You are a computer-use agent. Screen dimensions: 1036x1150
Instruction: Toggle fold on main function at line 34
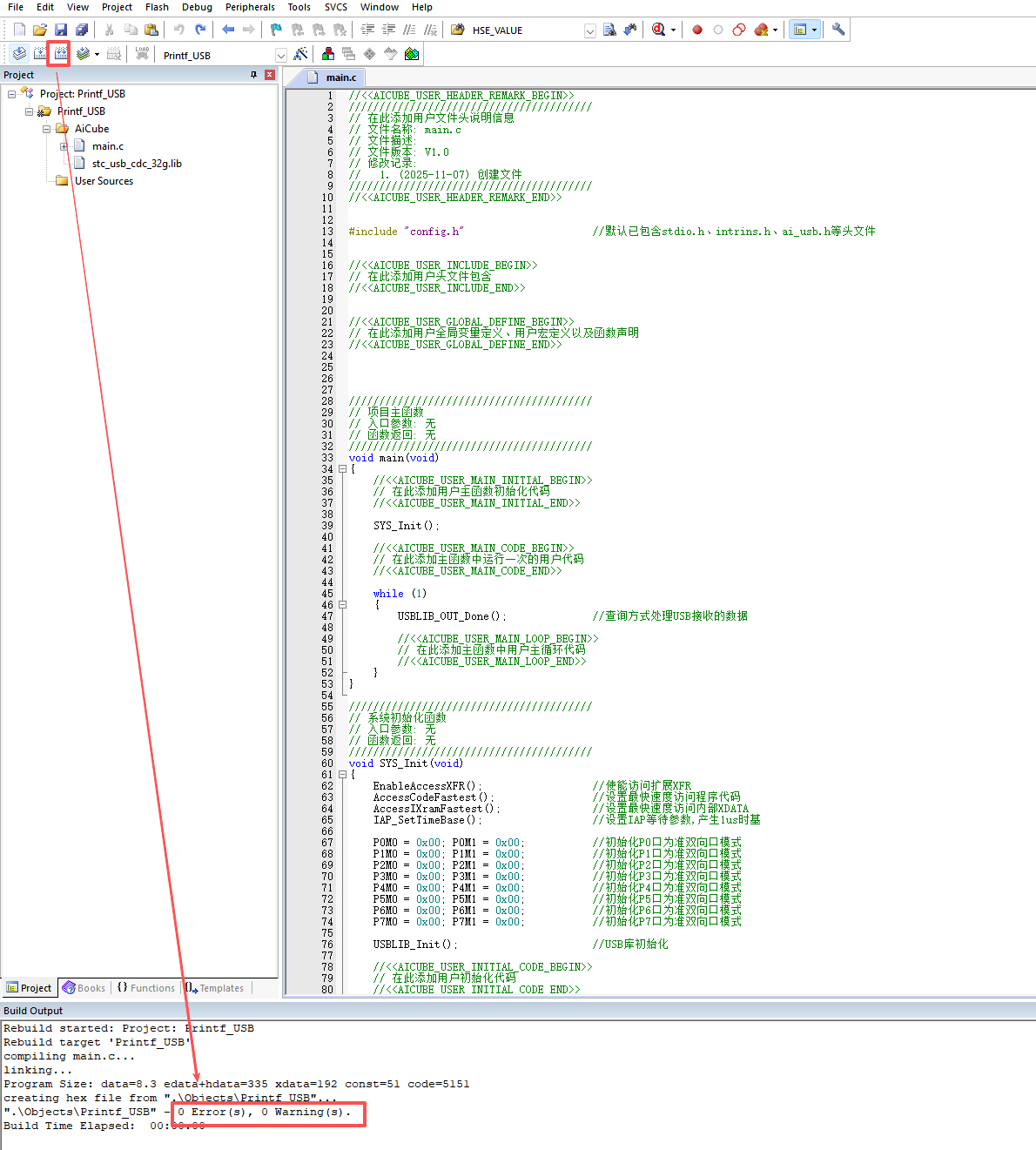pos(342,469)
